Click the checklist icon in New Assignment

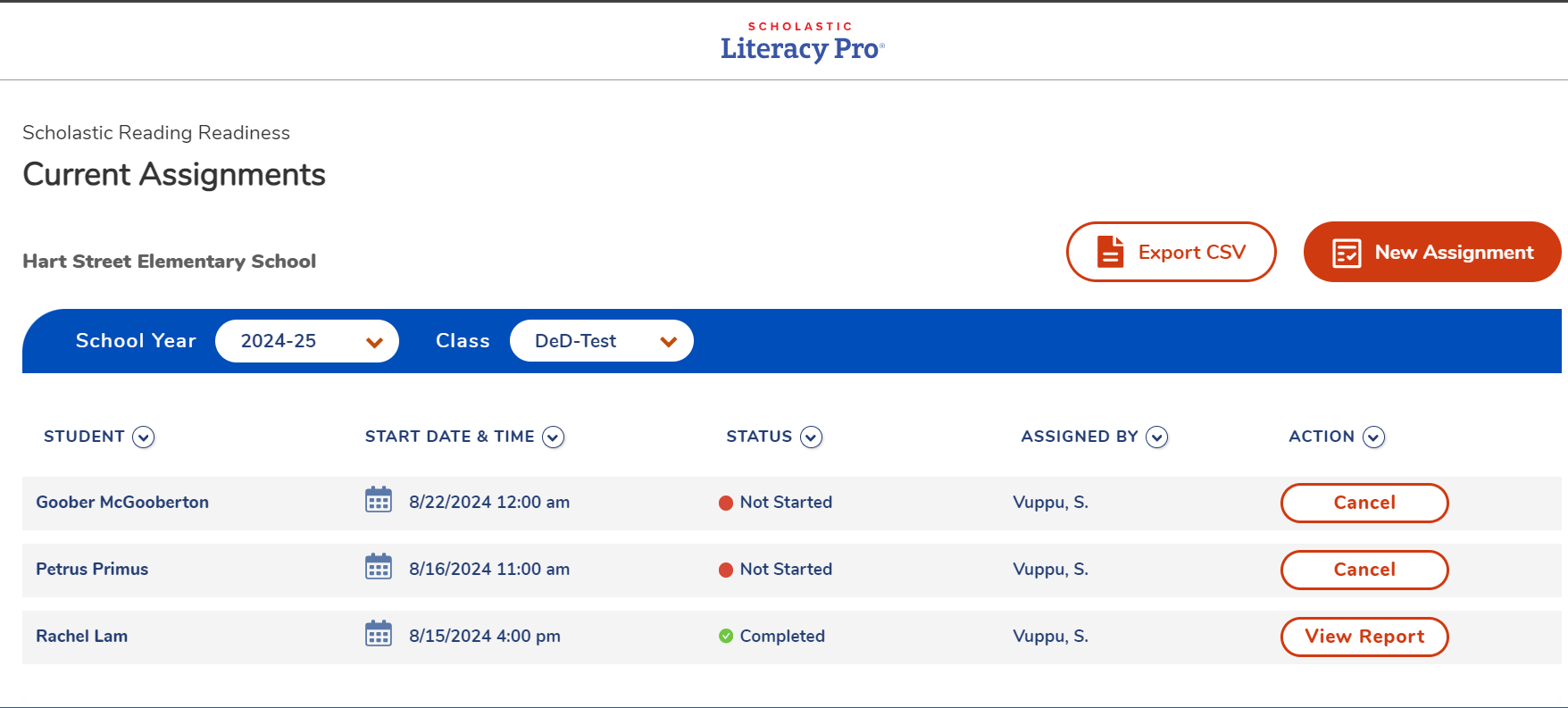(x=1347, y=253)
